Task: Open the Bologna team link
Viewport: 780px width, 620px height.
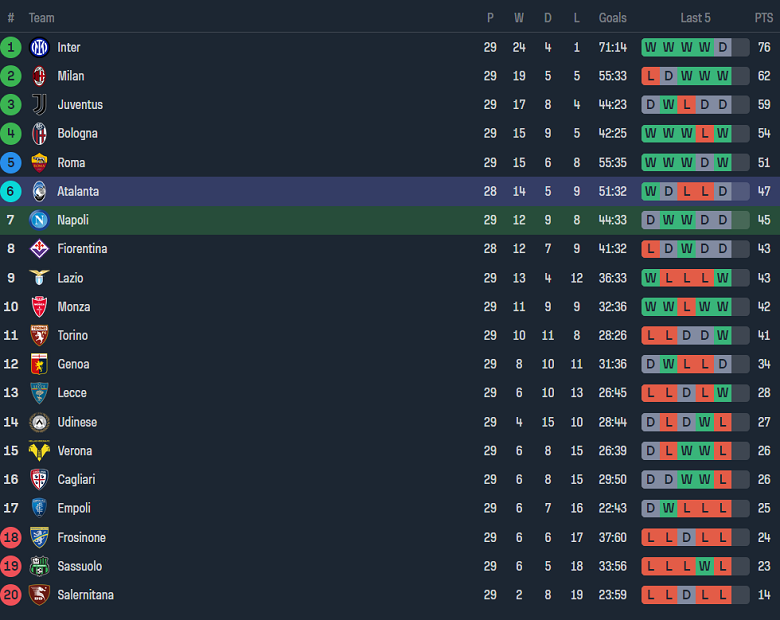Action: 77,134
